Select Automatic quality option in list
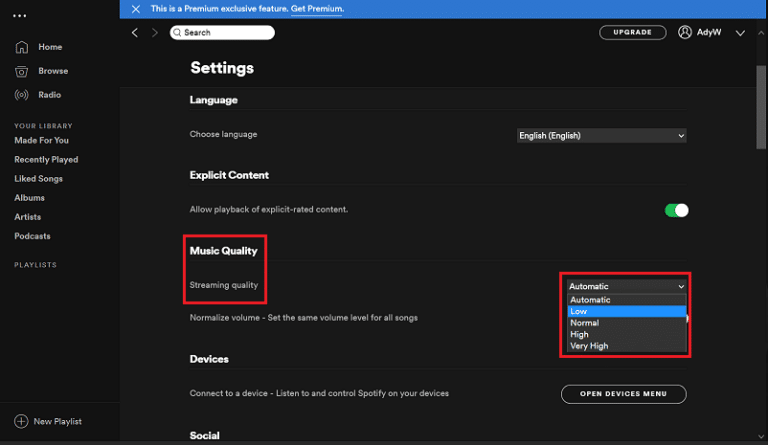The width and height of the screenshot is (768, 445). 626,300
